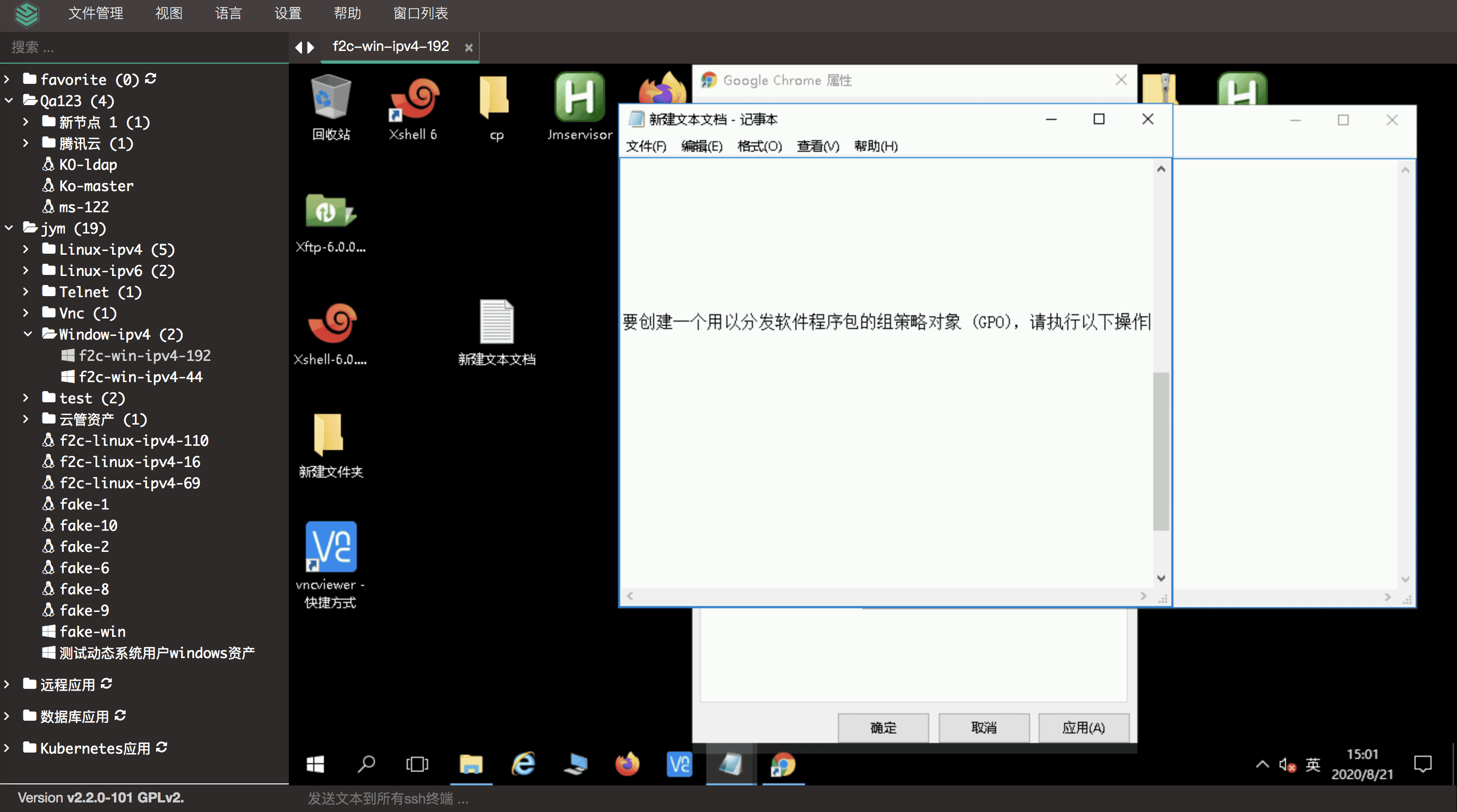
Task: Click the muted volume tray icon
Action: (1287, 765)
